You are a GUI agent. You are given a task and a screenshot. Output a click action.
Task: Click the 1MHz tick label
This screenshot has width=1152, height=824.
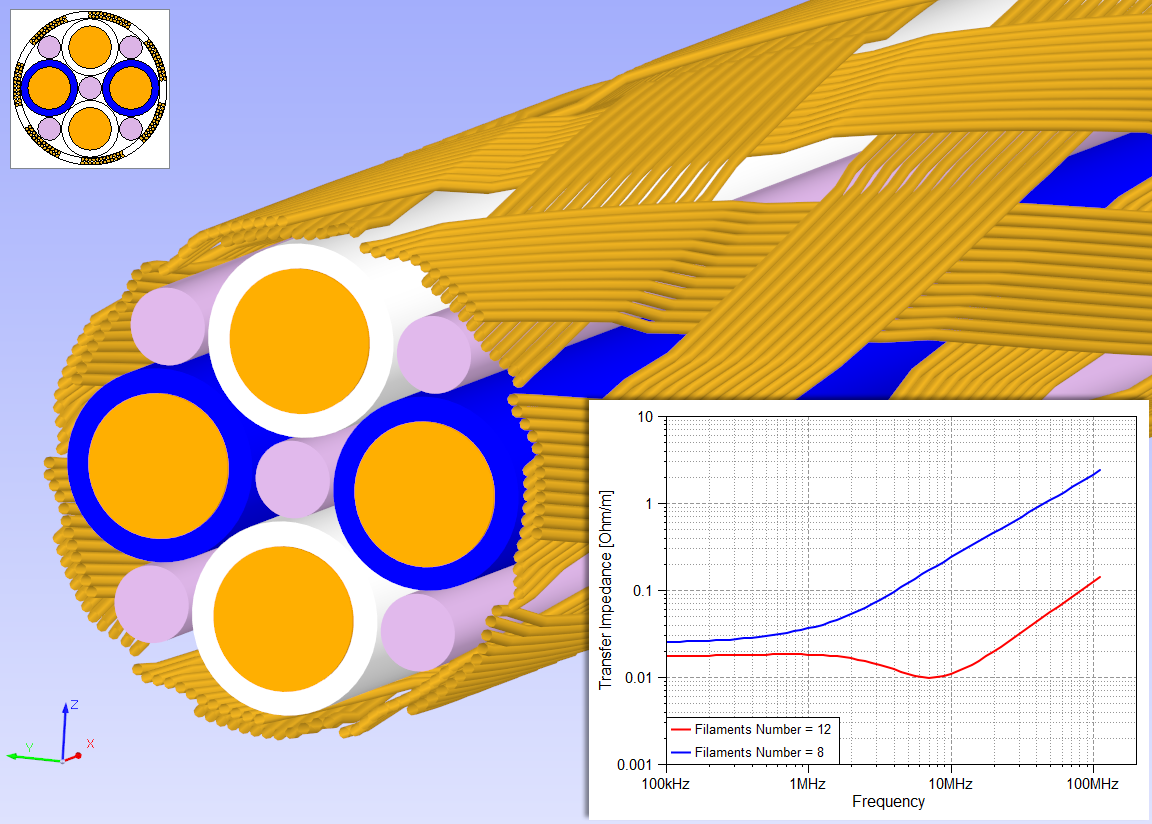click(807, 782)
